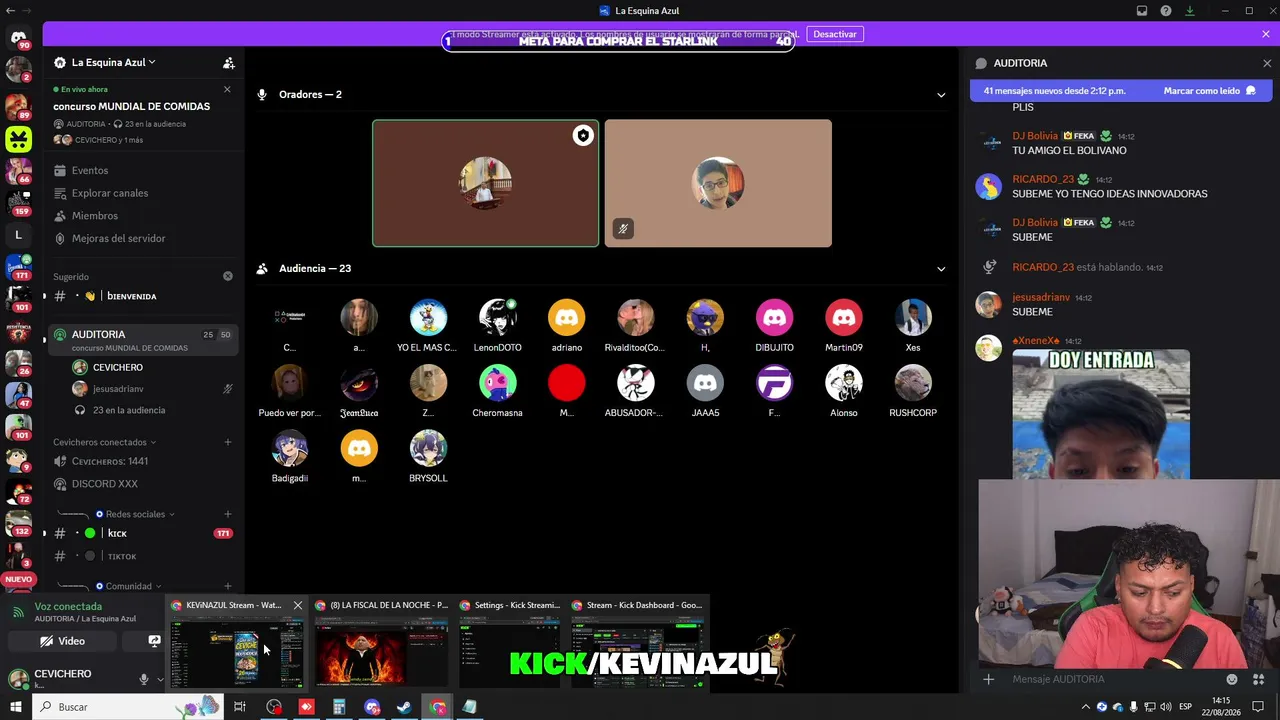
Task: Open Discord direct messages home icon
Action: [x=18, y=38]
